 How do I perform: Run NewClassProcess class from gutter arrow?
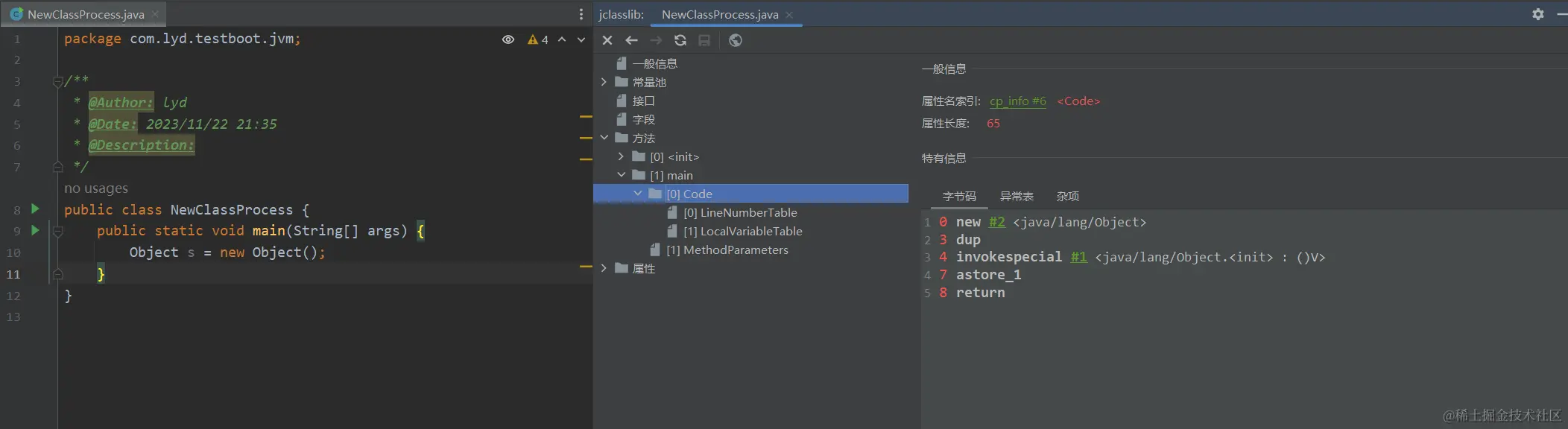point(35,209)
